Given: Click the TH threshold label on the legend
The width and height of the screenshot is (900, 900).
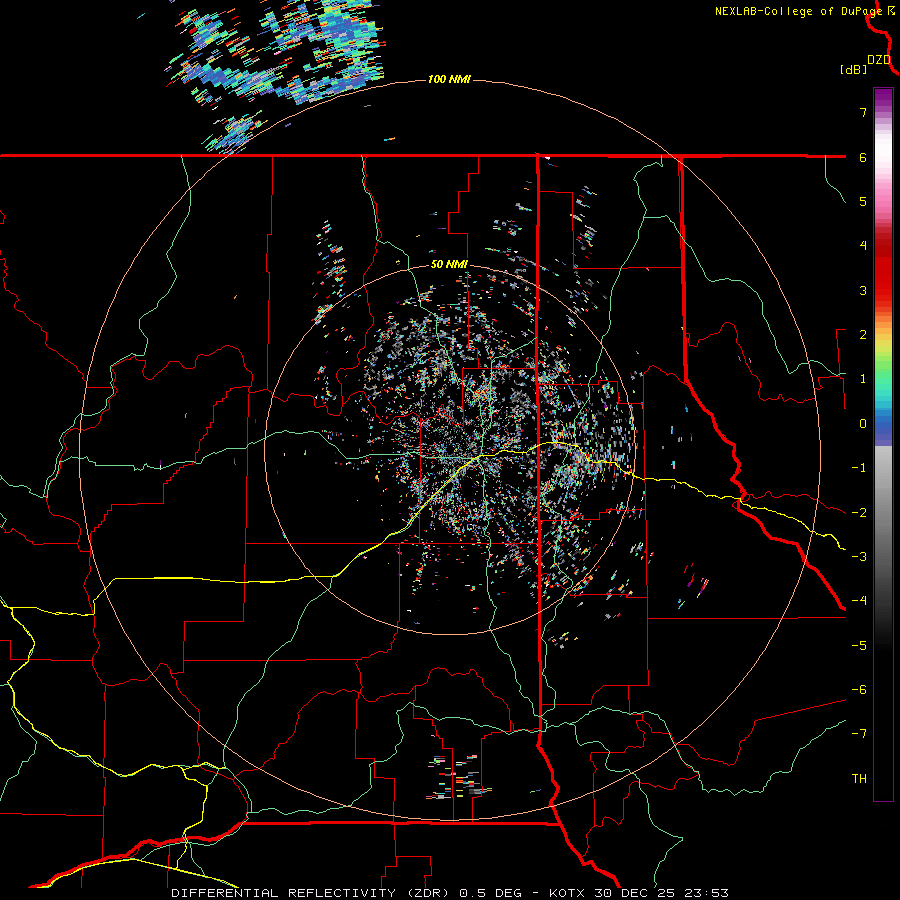Looking at the screenshot, I should coord(859,779).
